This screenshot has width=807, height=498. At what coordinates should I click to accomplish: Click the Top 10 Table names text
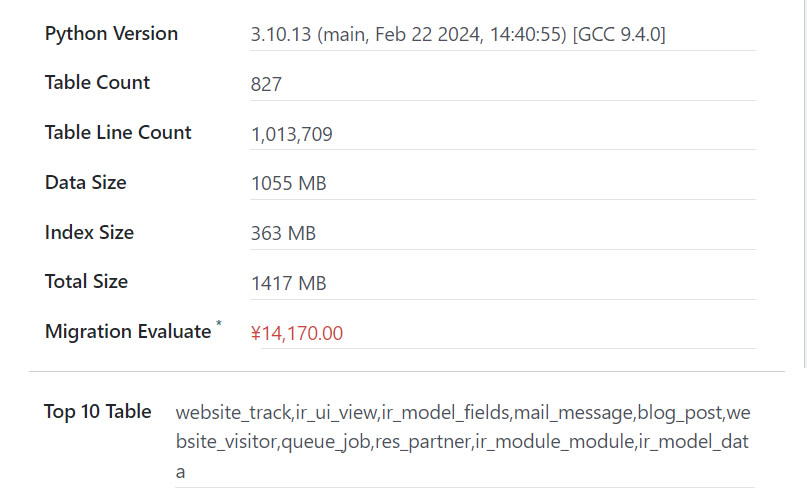click(x=464, y=442)
